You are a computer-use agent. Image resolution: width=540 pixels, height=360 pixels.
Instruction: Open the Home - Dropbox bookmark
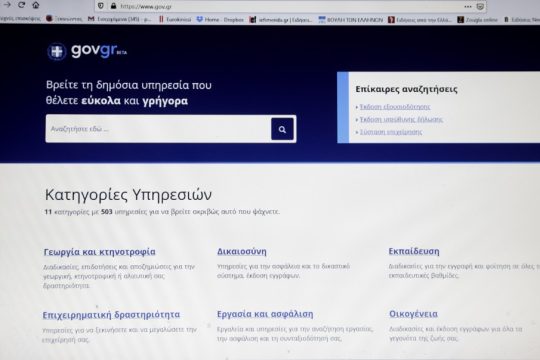220,20
